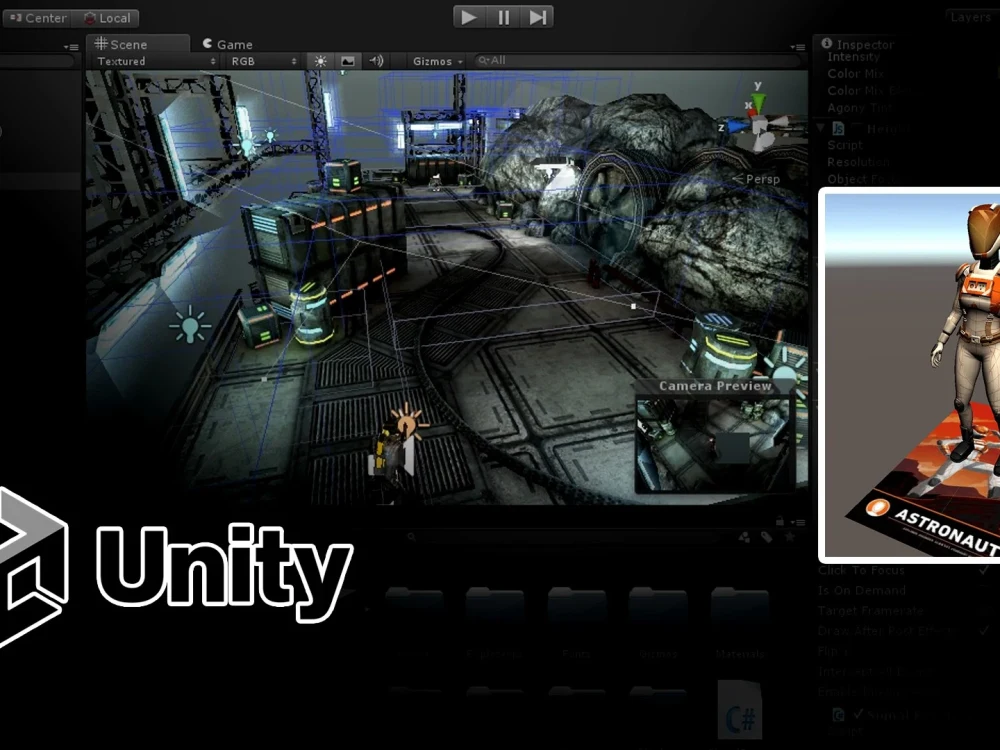Viewport: 1000px width, 750px height.
Task: Click the Js script component icon
Action: pyautogui.click(x=838, y=128)
